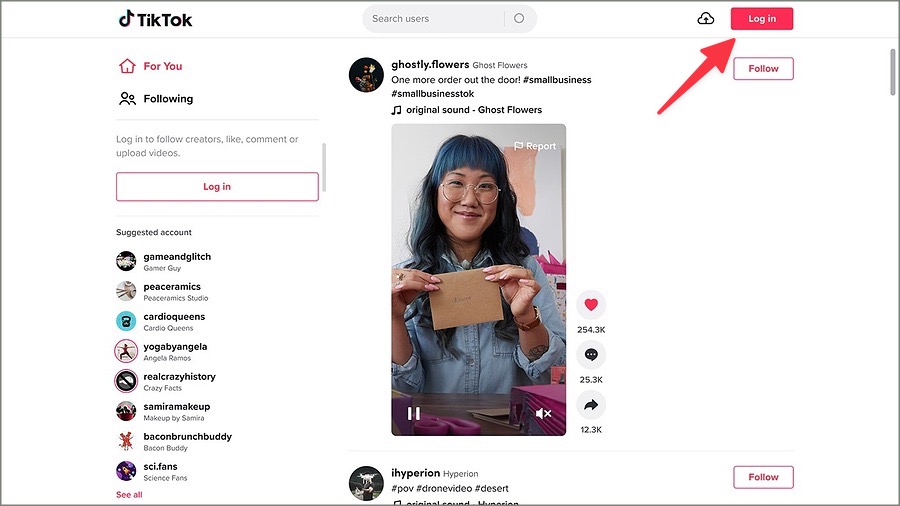Select peaceramics username

point(172,286)
